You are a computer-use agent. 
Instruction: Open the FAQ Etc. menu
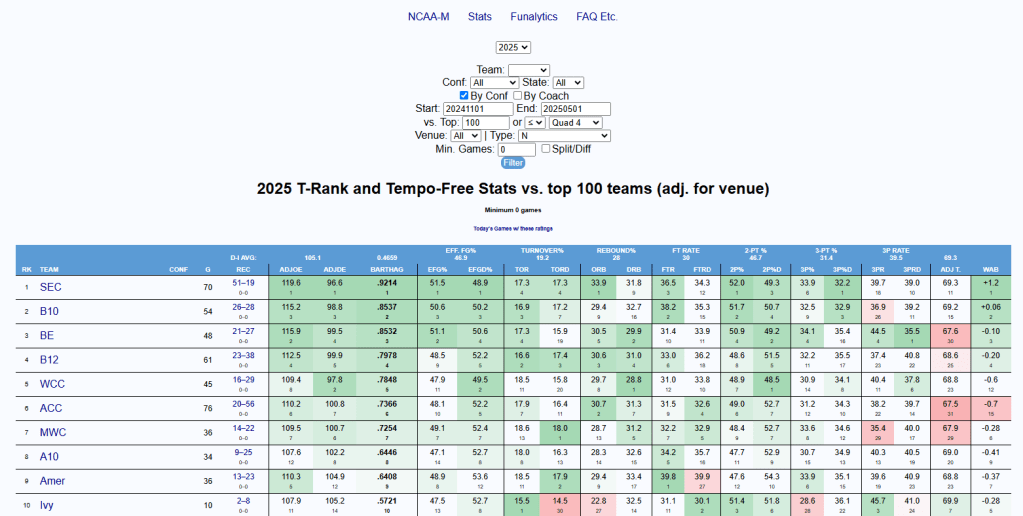(x=597, y=17)
